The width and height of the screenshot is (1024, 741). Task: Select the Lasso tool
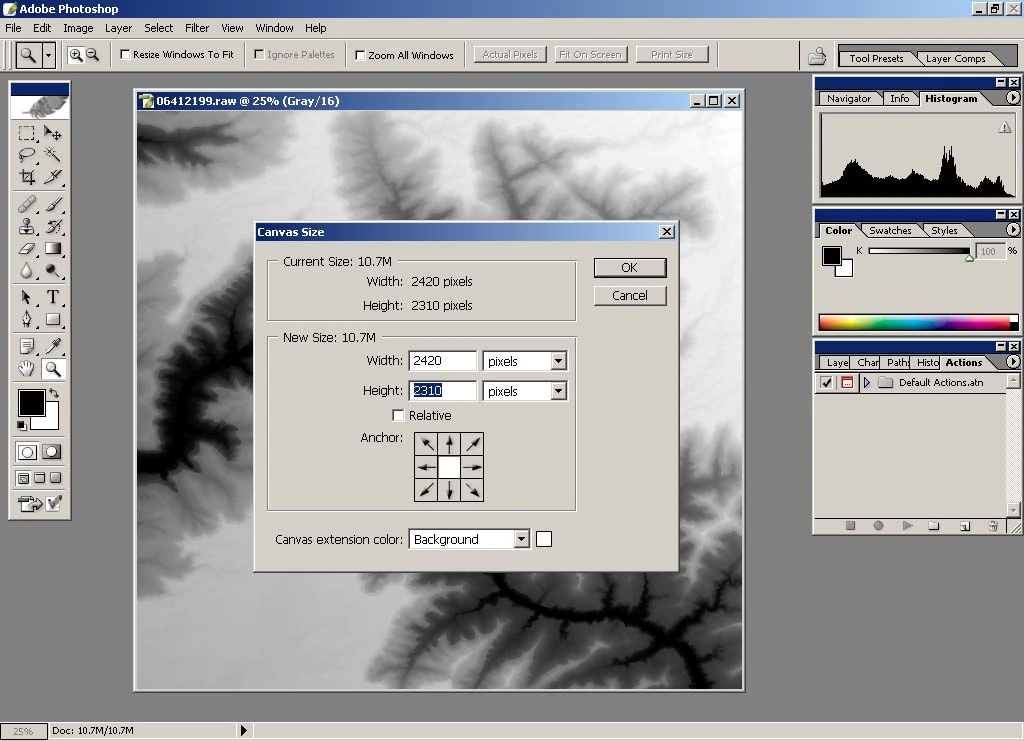pos(27,155)
